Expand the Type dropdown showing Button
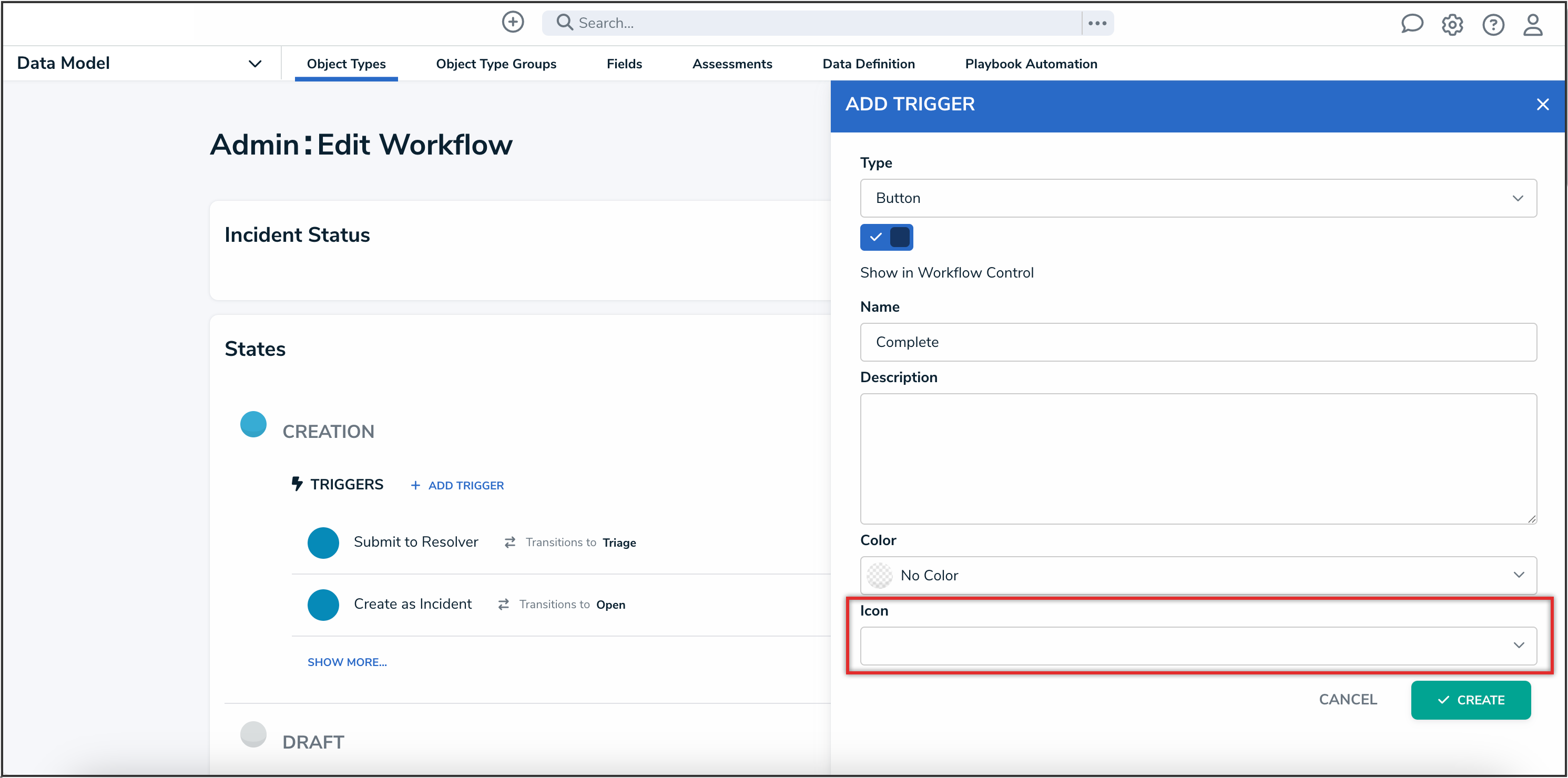Image resolution: width=1568 pixels, height=778 pixels. pyautogui.click(x=1197, y=198)
